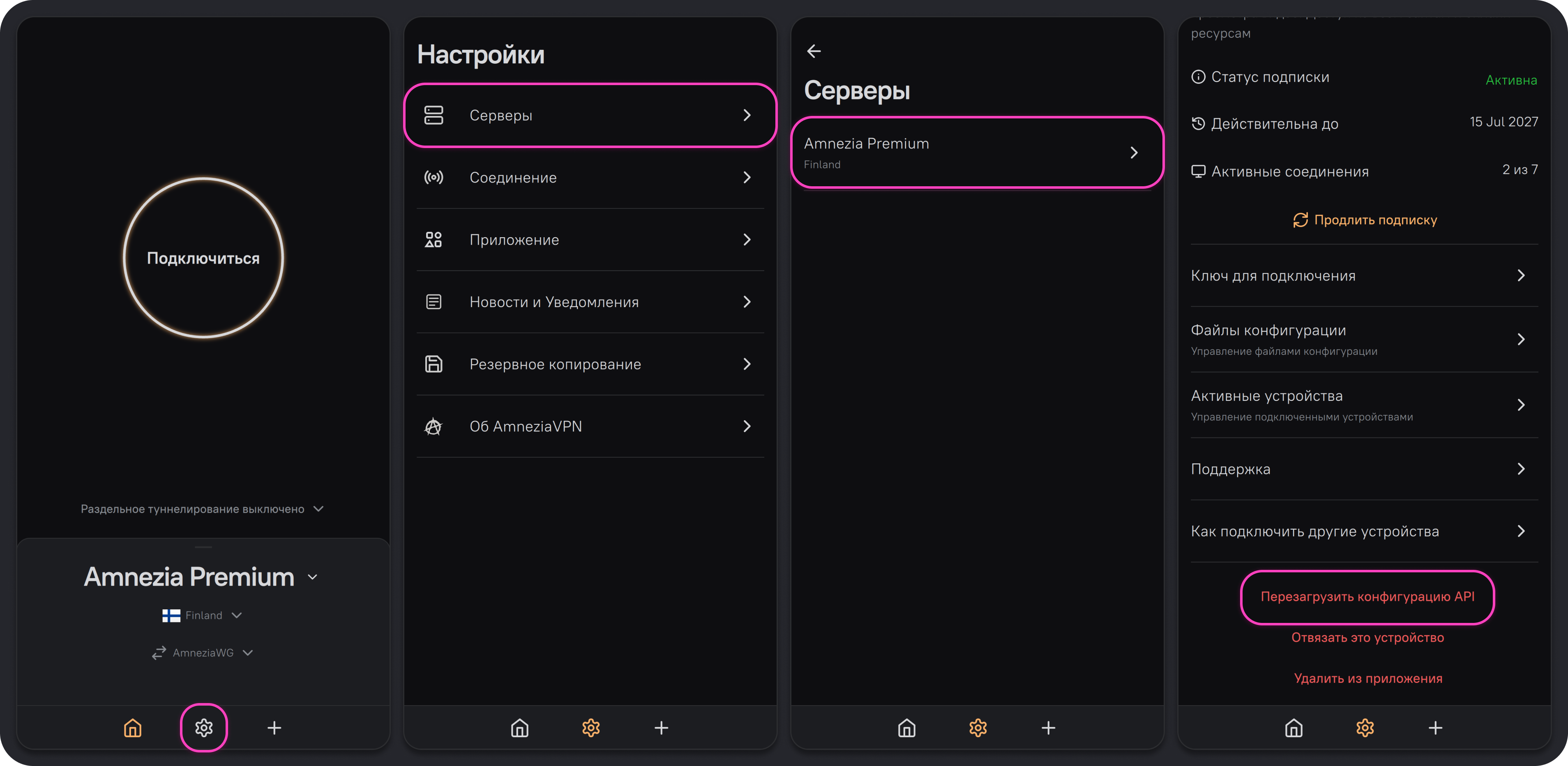Click the round Подключиться connect button
The height and width of the screenshot is (766, 1568).
click(203, 257)
